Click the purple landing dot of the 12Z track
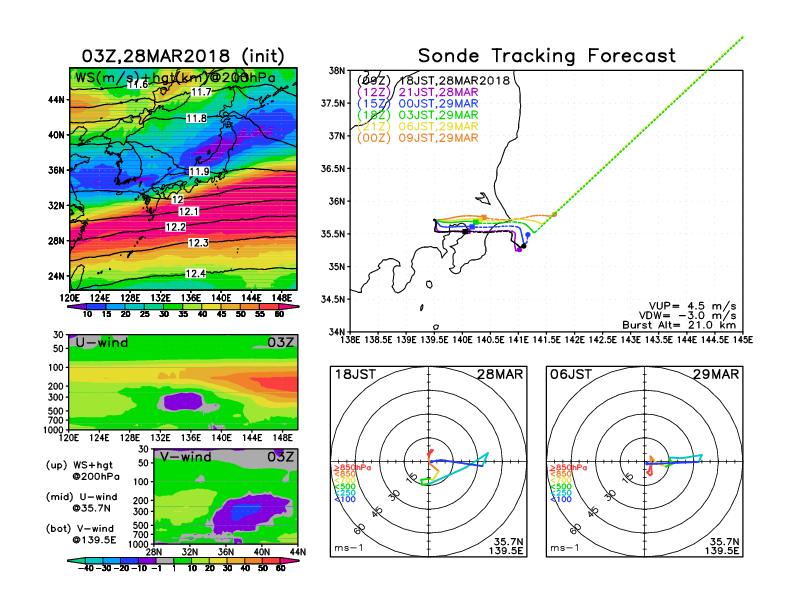The height and width of the screenshot is (612, 792). 518,250
